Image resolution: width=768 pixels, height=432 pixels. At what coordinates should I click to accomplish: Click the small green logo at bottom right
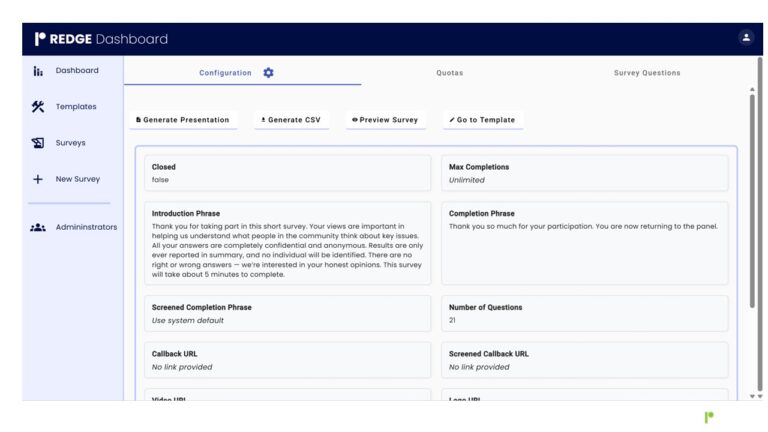pyautogui.click(x=709, y=417)
